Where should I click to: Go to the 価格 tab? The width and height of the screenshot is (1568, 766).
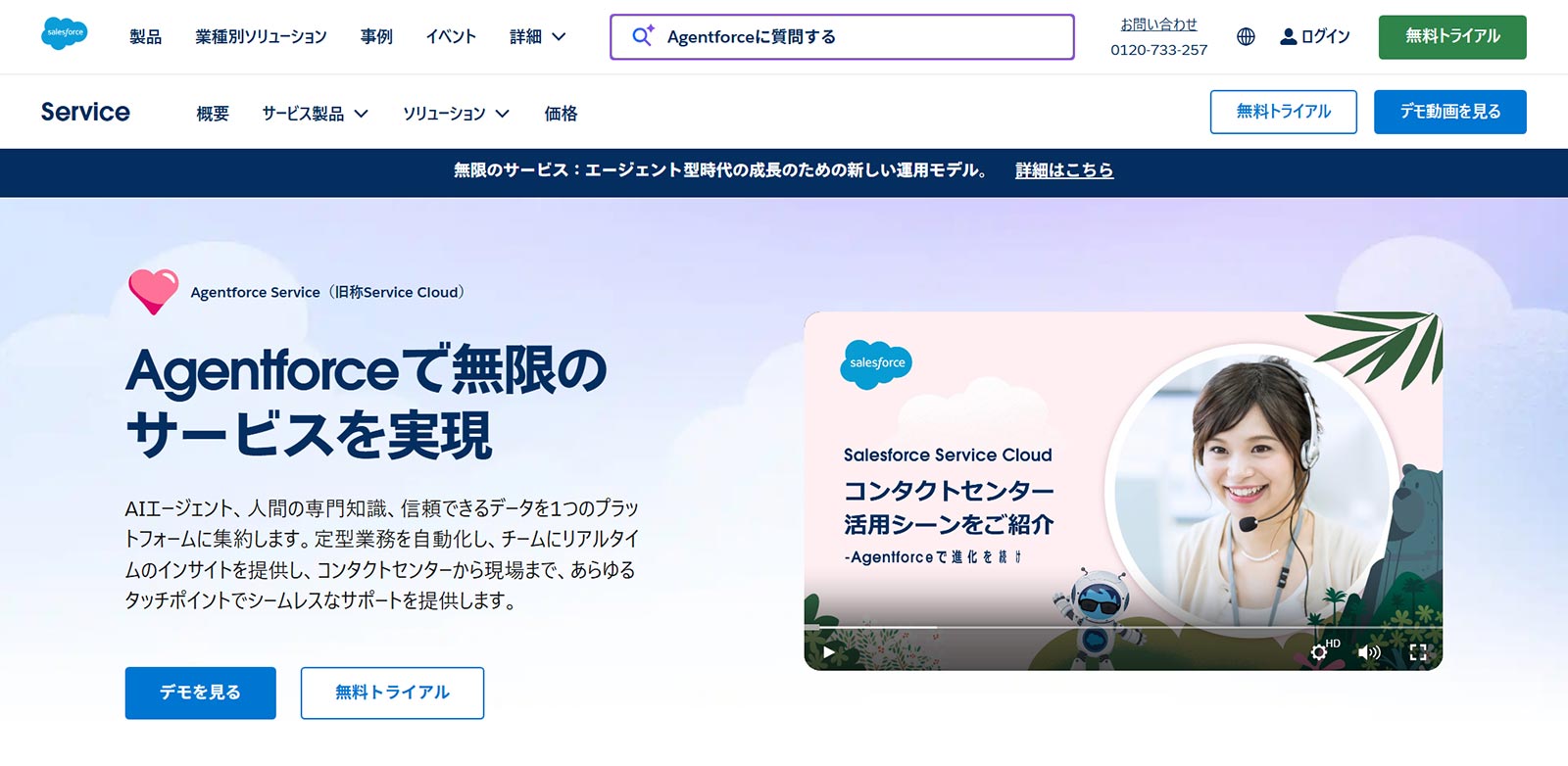click(561, 114)
